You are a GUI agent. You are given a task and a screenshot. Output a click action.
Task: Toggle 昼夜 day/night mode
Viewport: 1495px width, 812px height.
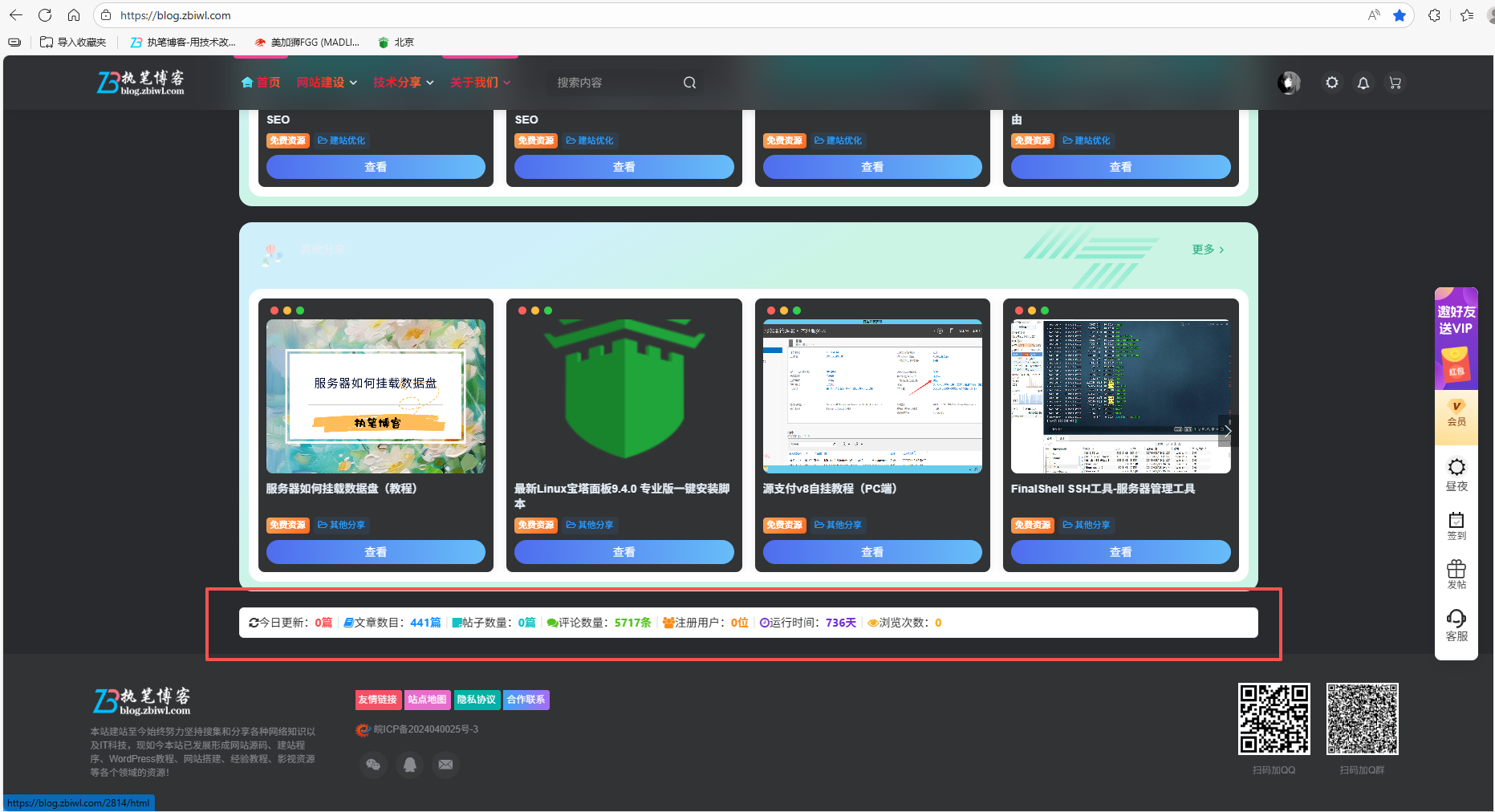1456,473
